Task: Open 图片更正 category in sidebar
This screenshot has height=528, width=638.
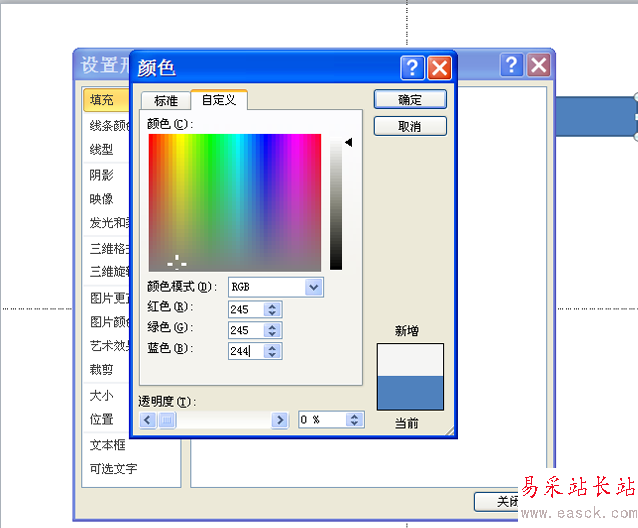Action: tap(107, 298)
